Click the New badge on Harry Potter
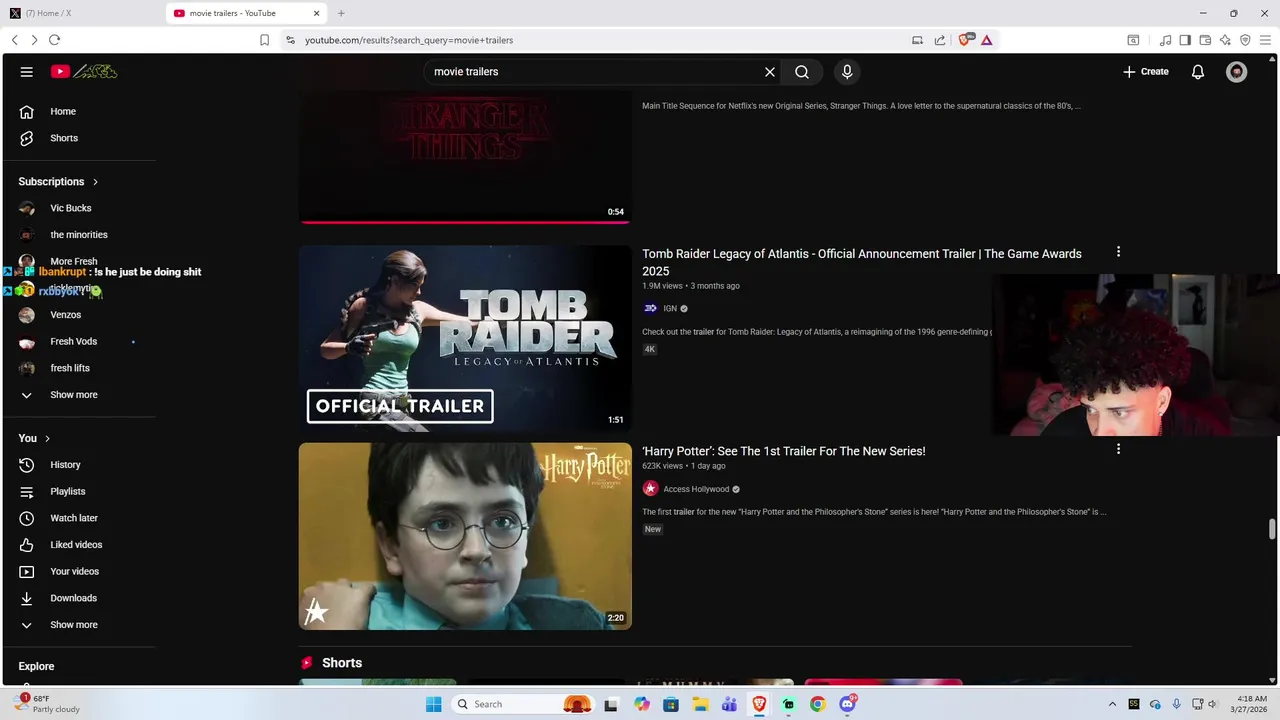Viewport: 1280px width, 720px height. point(653,529)
